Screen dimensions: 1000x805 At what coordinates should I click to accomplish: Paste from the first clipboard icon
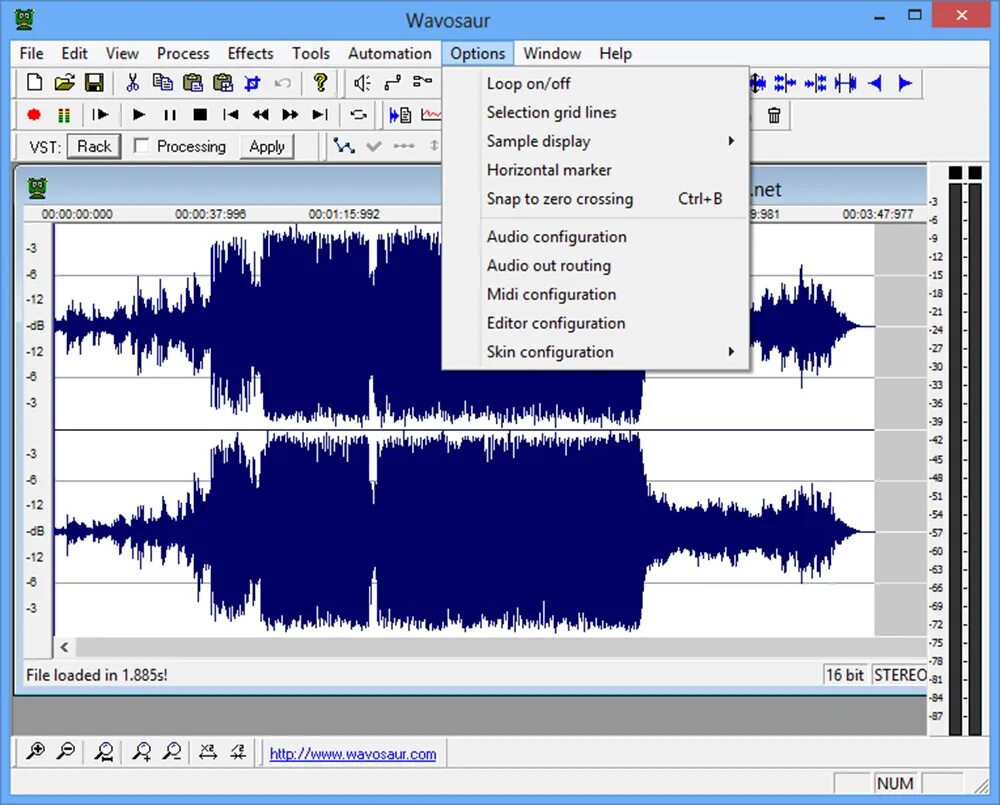click(x=192, y=83)
